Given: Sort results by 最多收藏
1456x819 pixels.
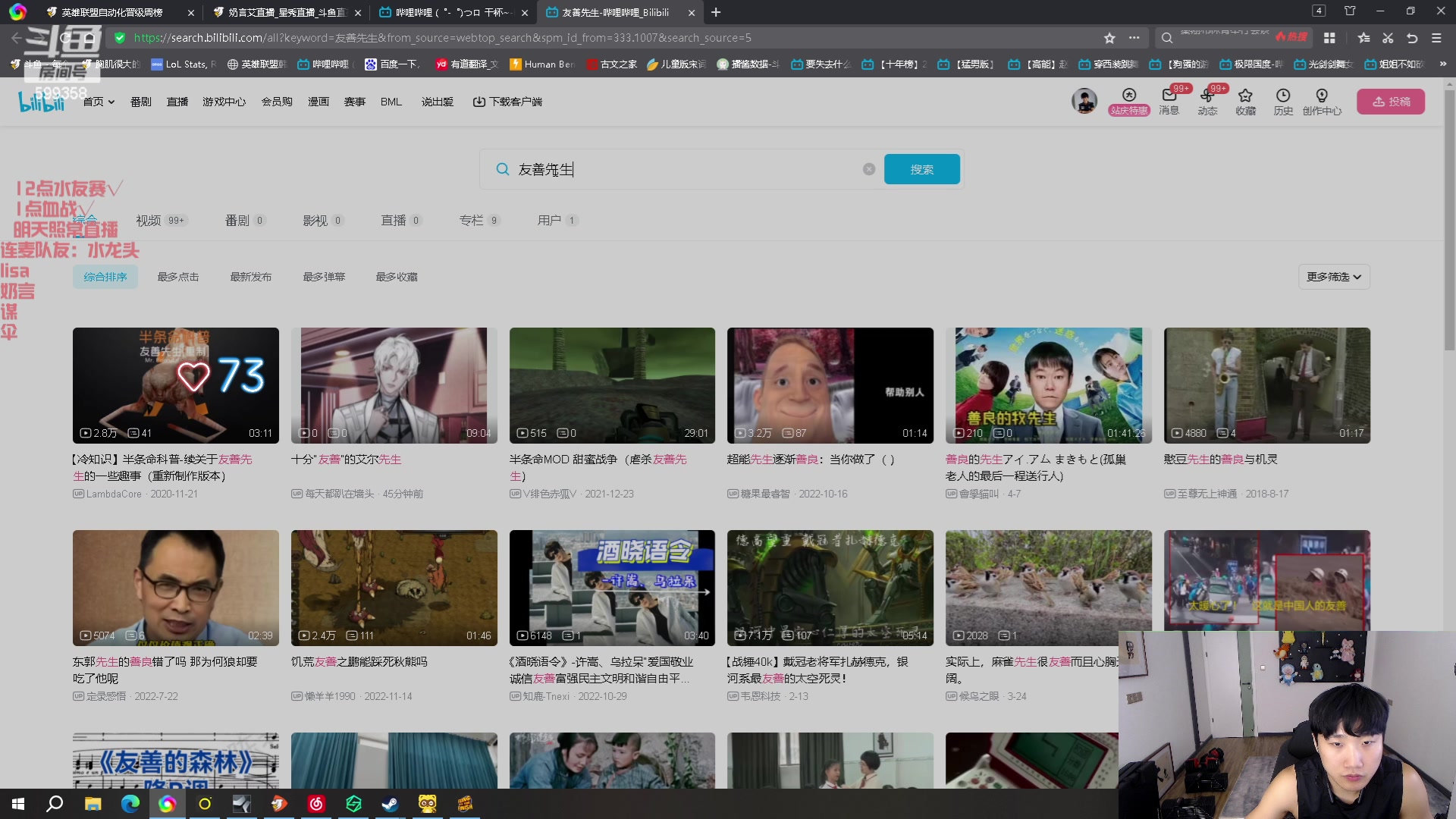Looking at the screenshot, I should (397, 277).
